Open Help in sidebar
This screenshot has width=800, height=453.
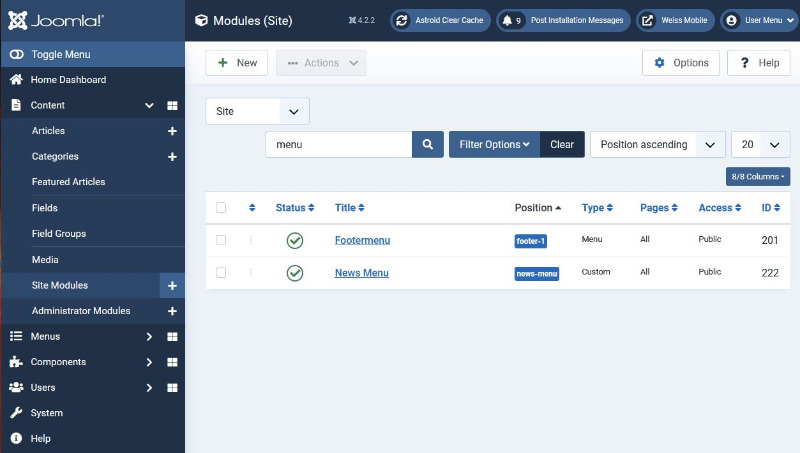point(40,438)
